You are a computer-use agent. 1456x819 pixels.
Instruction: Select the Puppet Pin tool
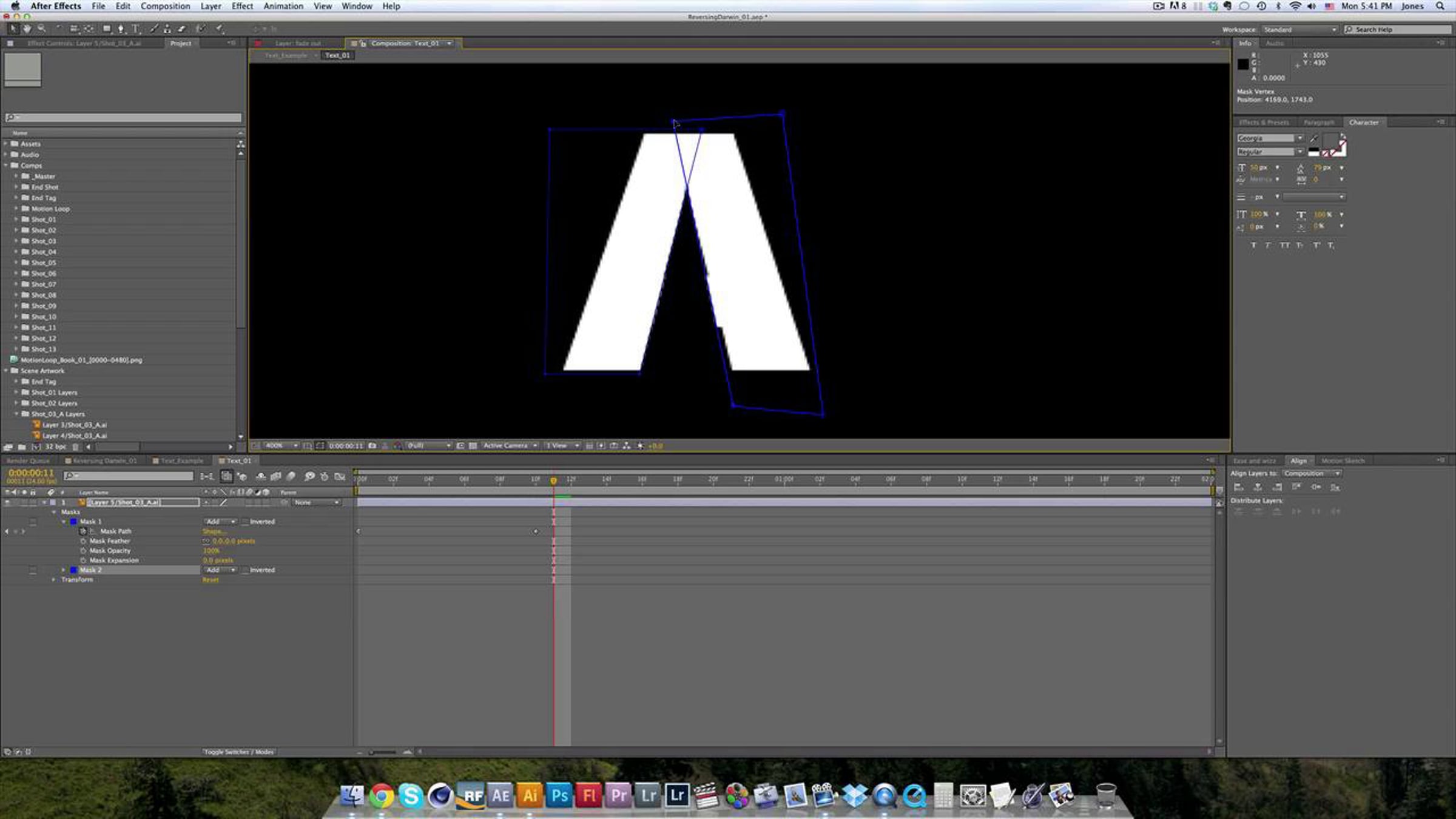click(x=220, y=29)
